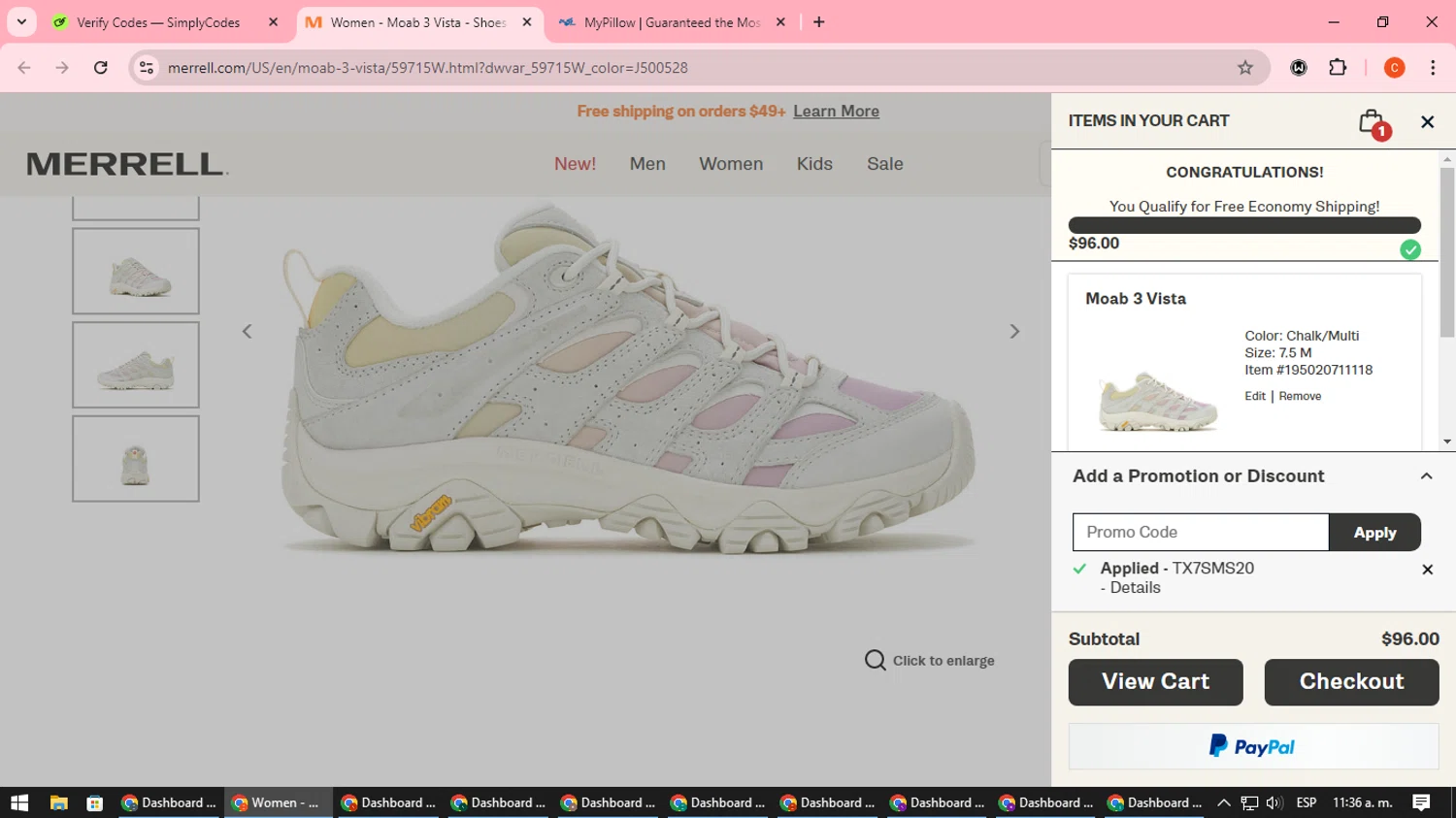This screenshot has width=1456, height=818.
Task: Select the middle shoe angle thumbnail
Action: click(x=136, y=365)
